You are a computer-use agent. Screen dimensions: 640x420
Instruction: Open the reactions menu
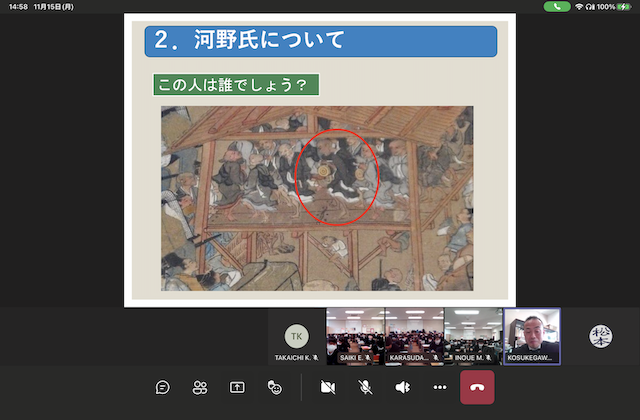point(274,387)
